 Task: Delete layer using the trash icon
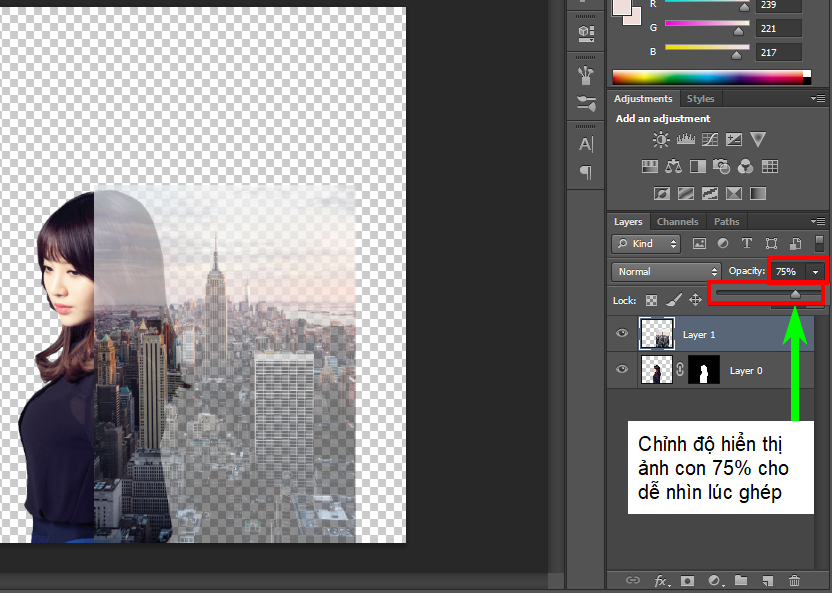[794, 580]
